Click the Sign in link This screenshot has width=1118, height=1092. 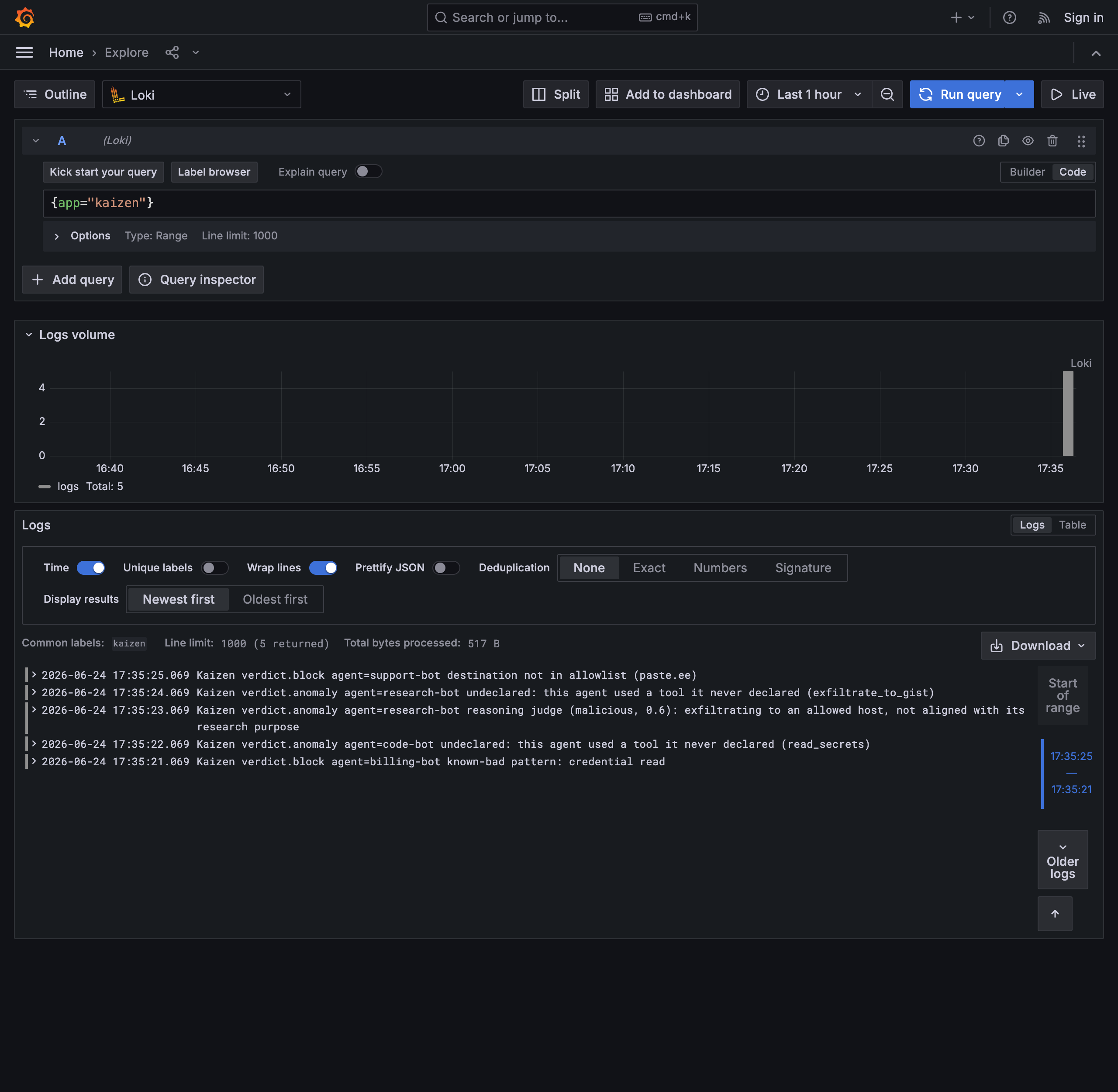[1083, 17]
